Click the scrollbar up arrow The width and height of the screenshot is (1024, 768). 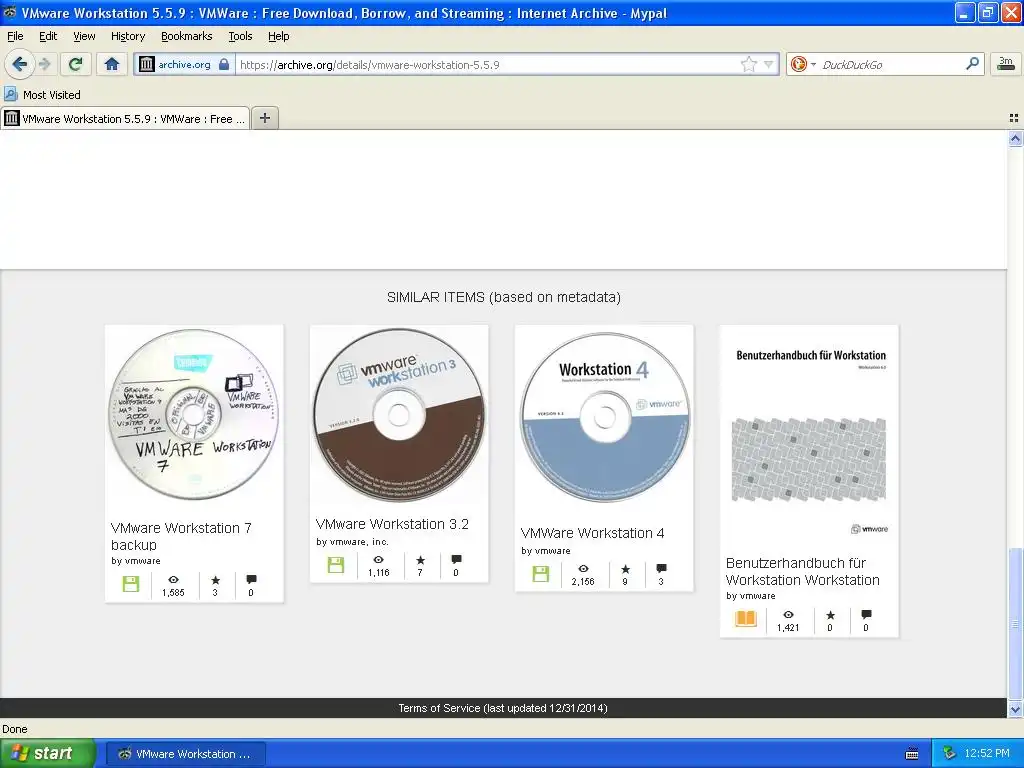coord(1016,138)
